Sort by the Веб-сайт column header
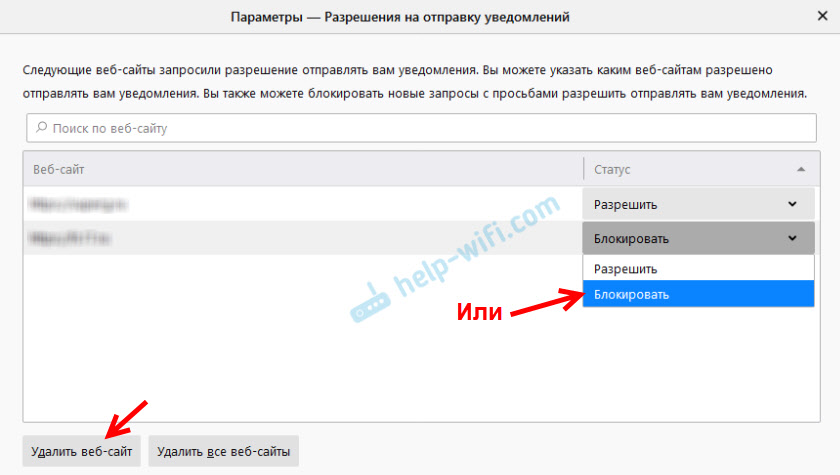 [303, 169]
